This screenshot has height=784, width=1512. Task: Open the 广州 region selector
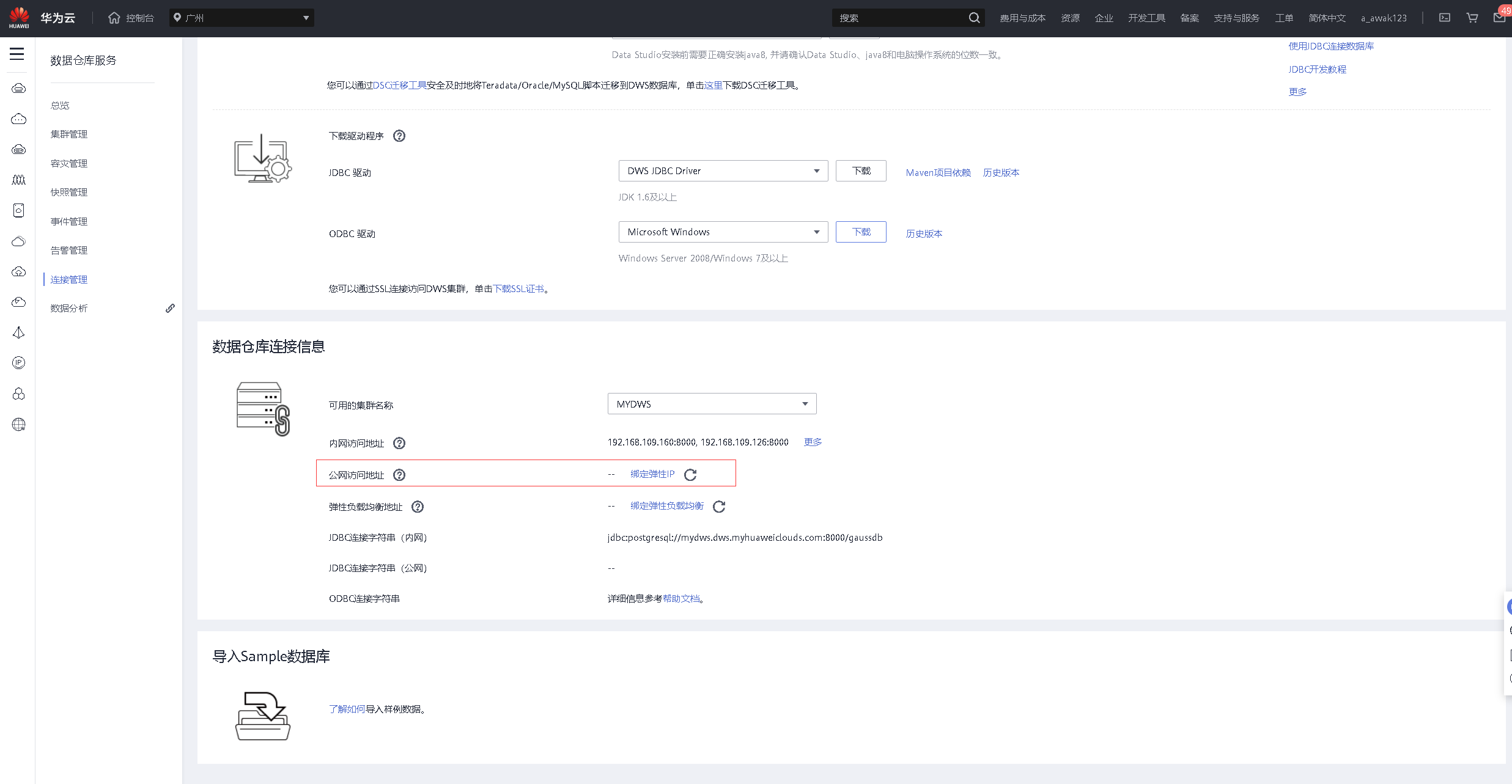click(242, 18)
